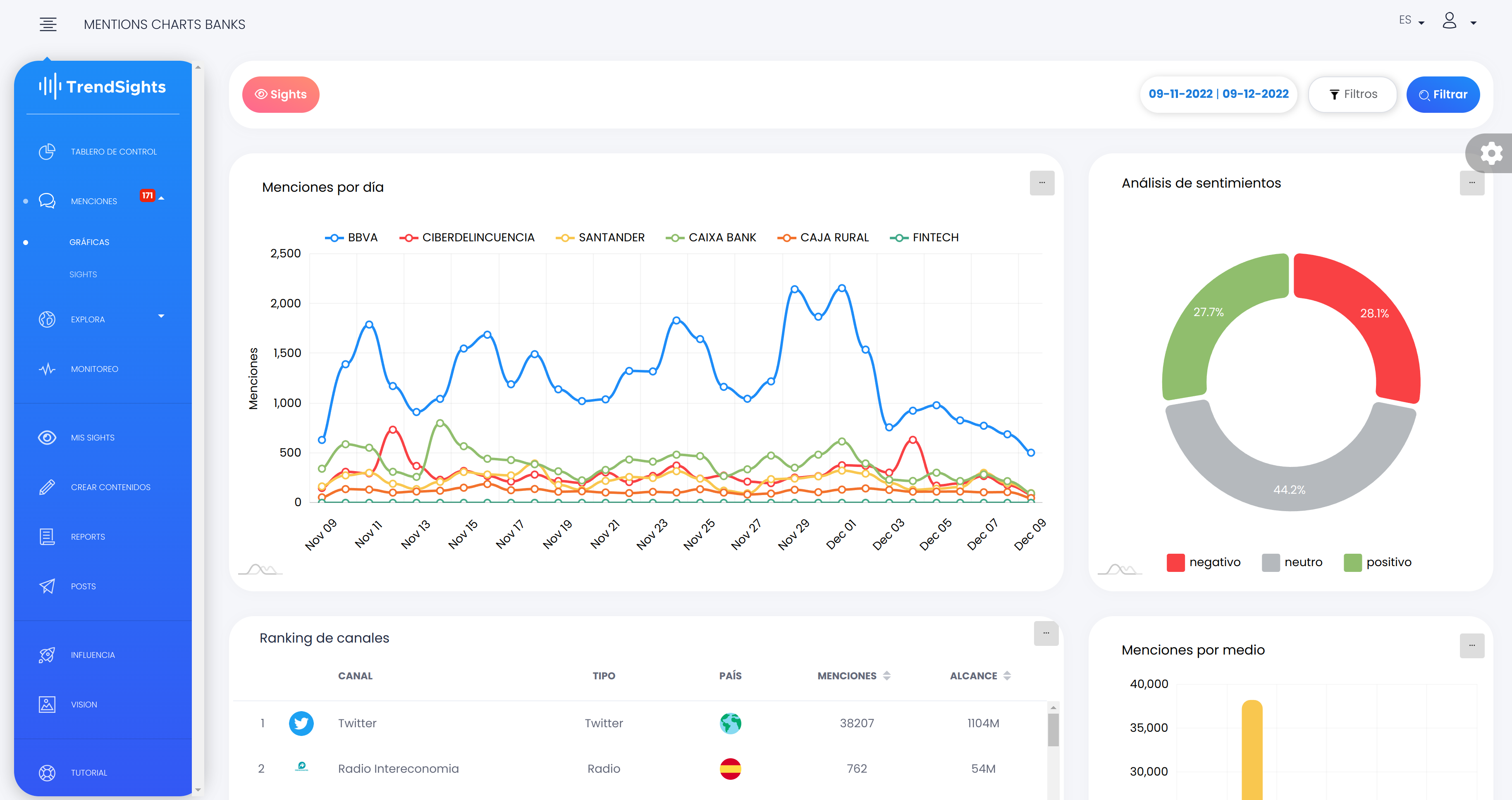Open the ES language dropdown
The width and height of the screenshot is (1512, 800).
tap(1412, 21)
